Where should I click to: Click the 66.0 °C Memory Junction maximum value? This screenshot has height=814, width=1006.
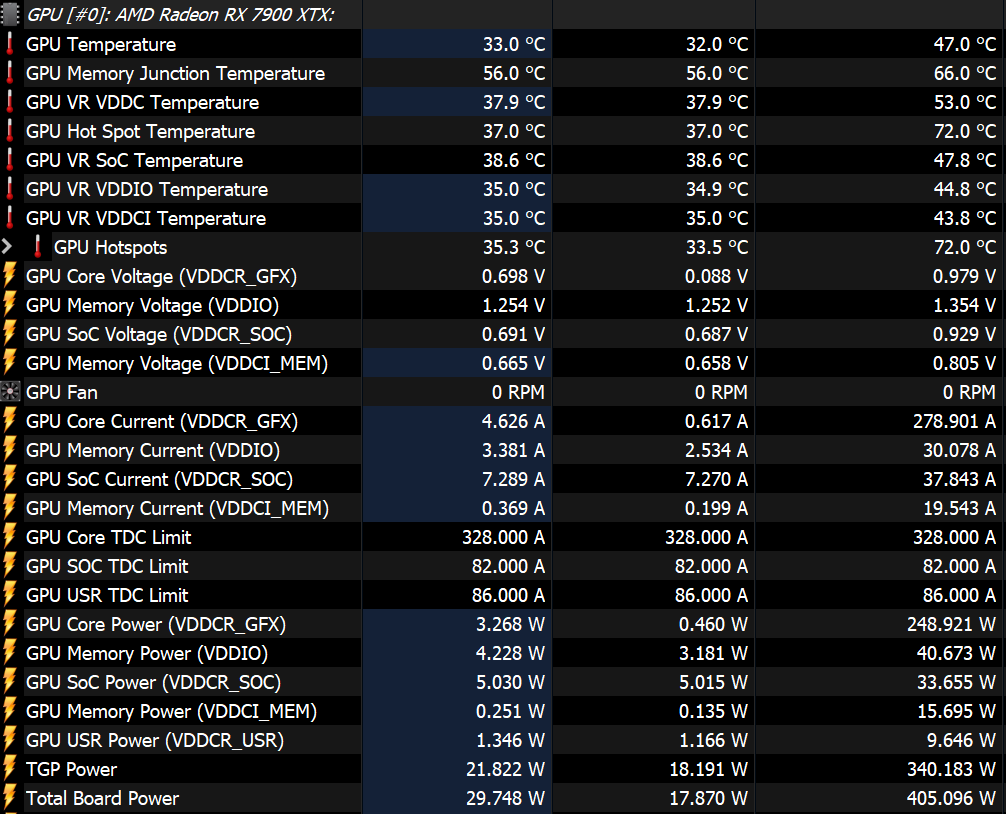(964, 73)
